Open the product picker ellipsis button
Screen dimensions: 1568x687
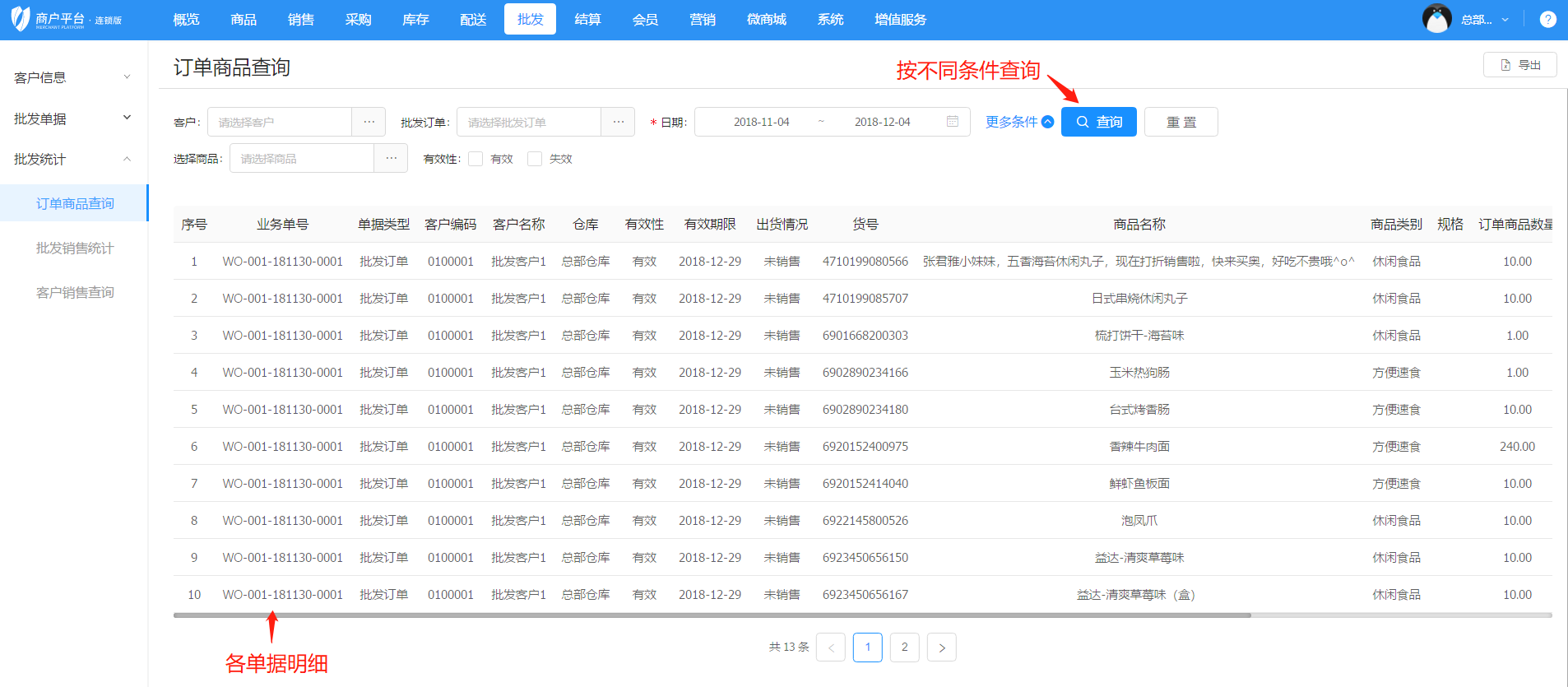tap(391, 158)
